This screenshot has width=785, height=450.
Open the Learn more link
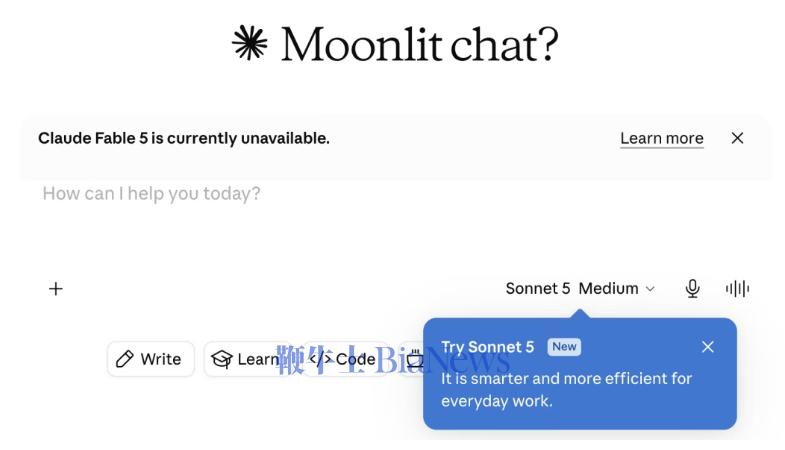[662, 138]
